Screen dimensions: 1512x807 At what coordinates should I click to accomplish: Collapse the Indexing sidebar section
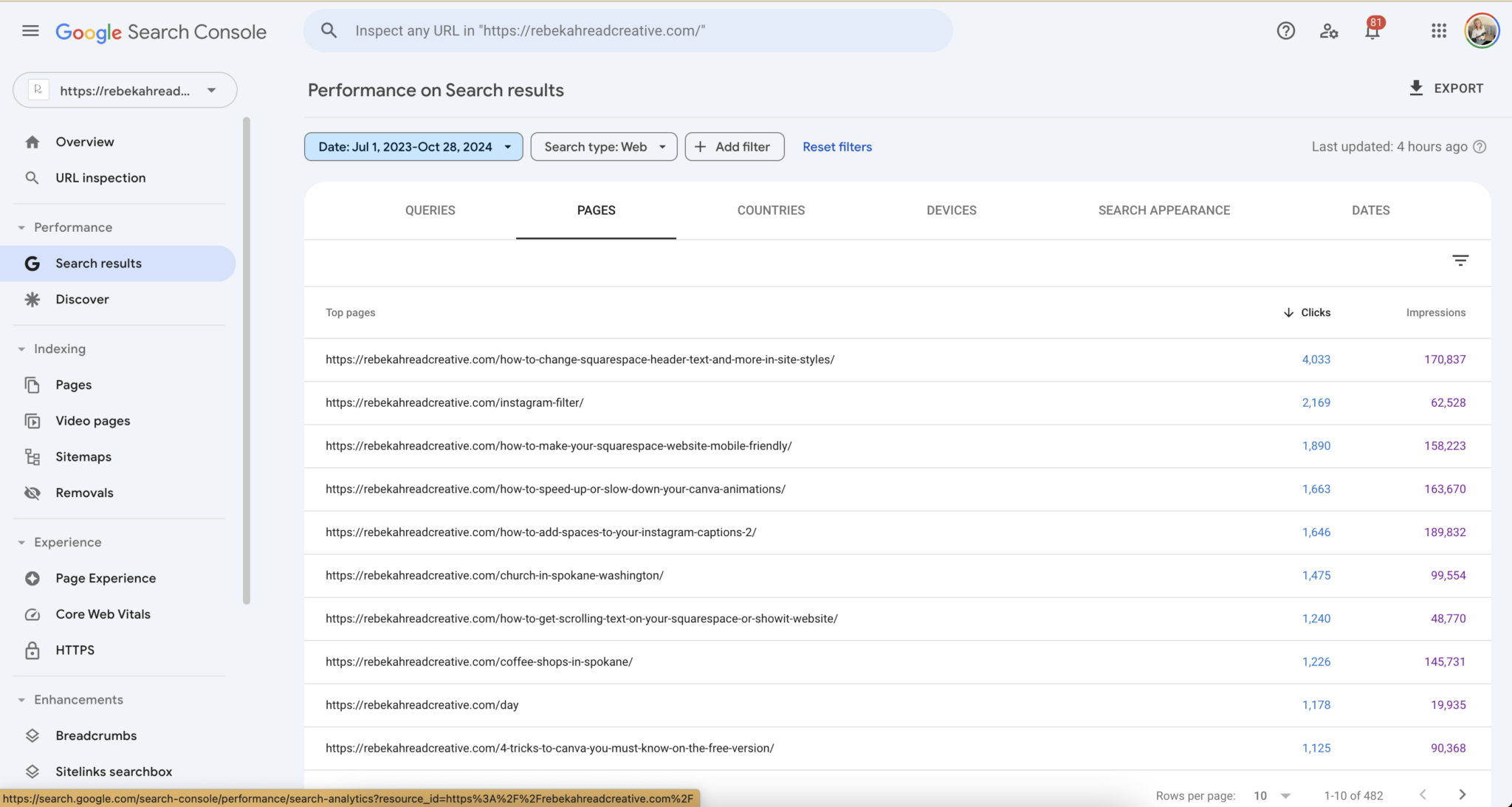(21, 349)
